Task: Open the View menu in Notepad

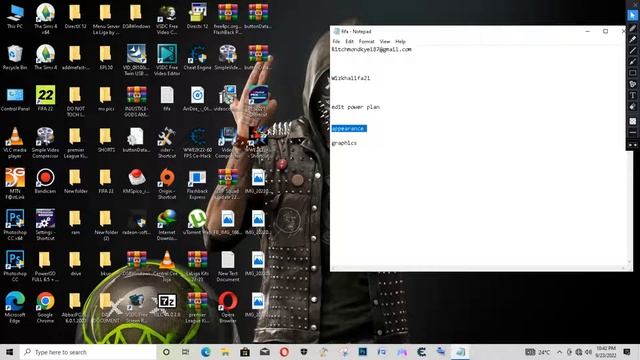Action: point(385,41)
